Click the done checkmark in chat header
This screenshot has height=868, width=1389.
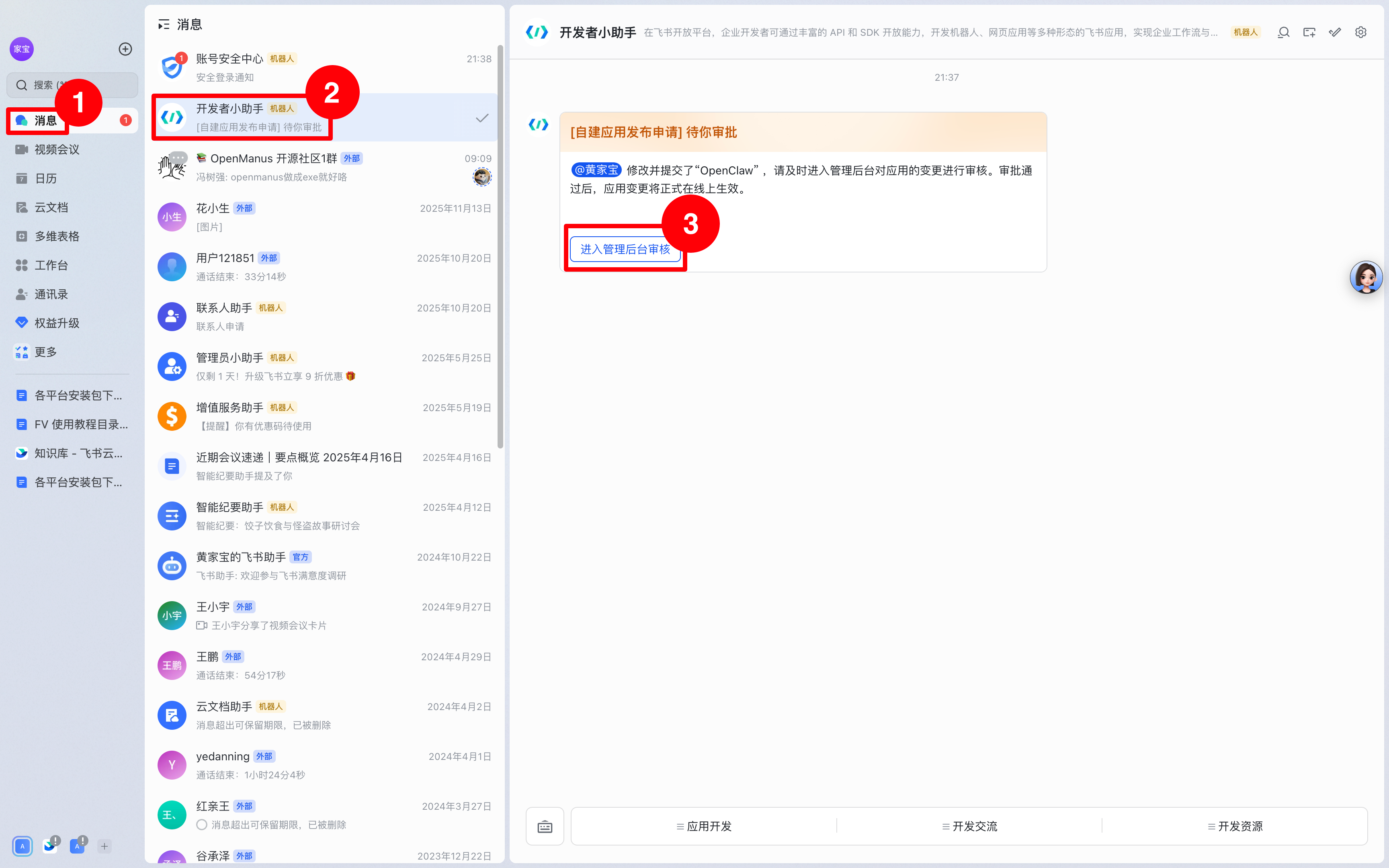click(1335, 32)
